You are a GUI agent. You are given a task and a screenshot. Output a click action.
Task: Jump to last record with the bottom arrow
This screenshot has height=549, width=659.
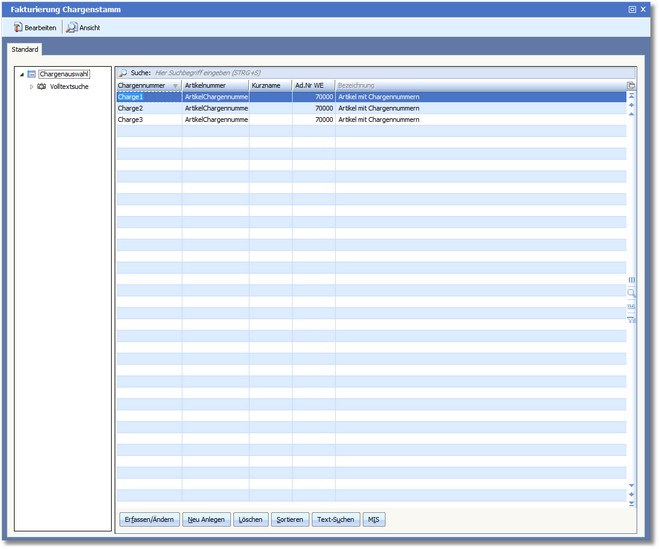point(631,503)
